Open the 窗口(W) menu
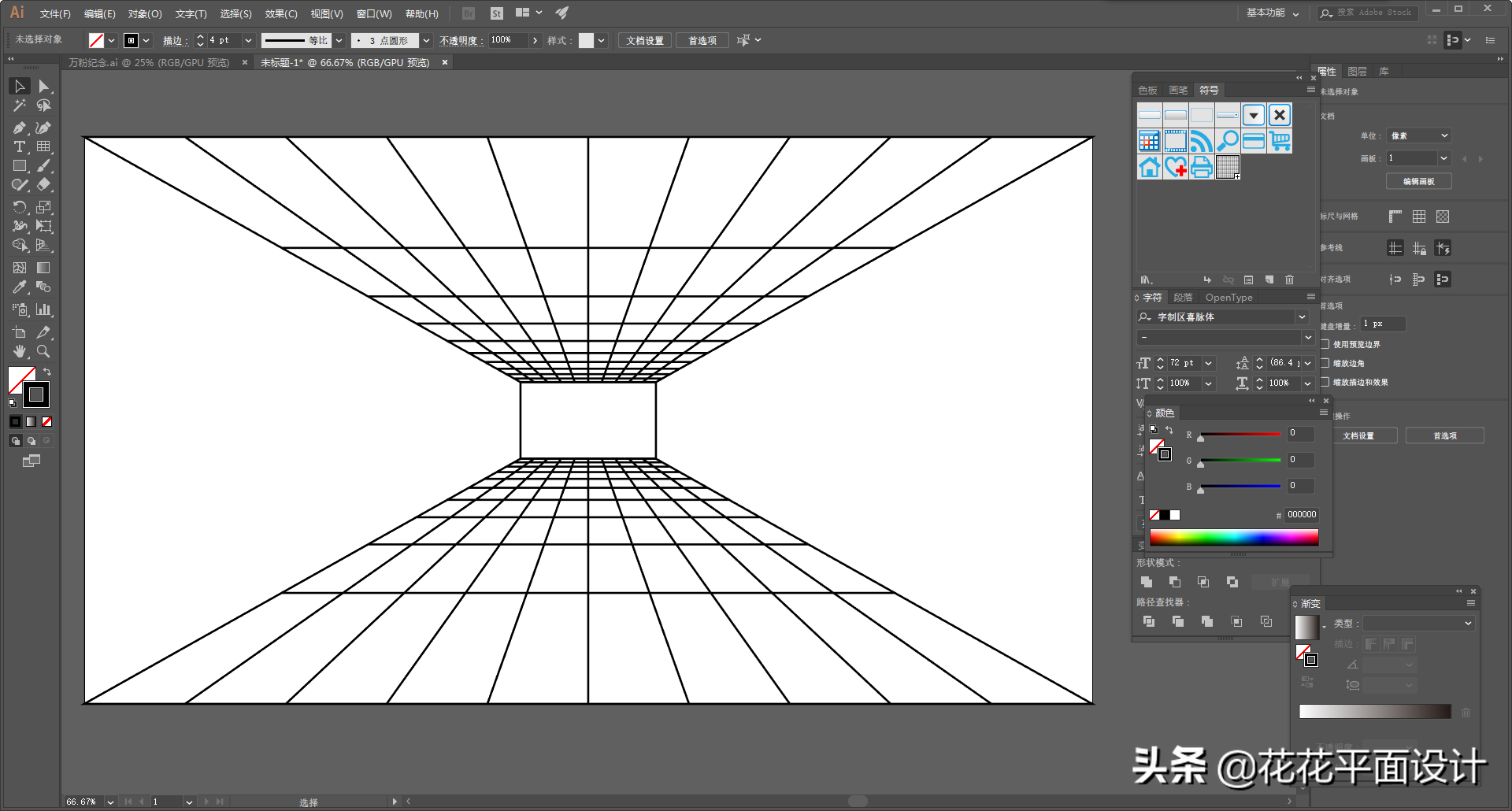 pyautogui.click(x=374, y=14)
